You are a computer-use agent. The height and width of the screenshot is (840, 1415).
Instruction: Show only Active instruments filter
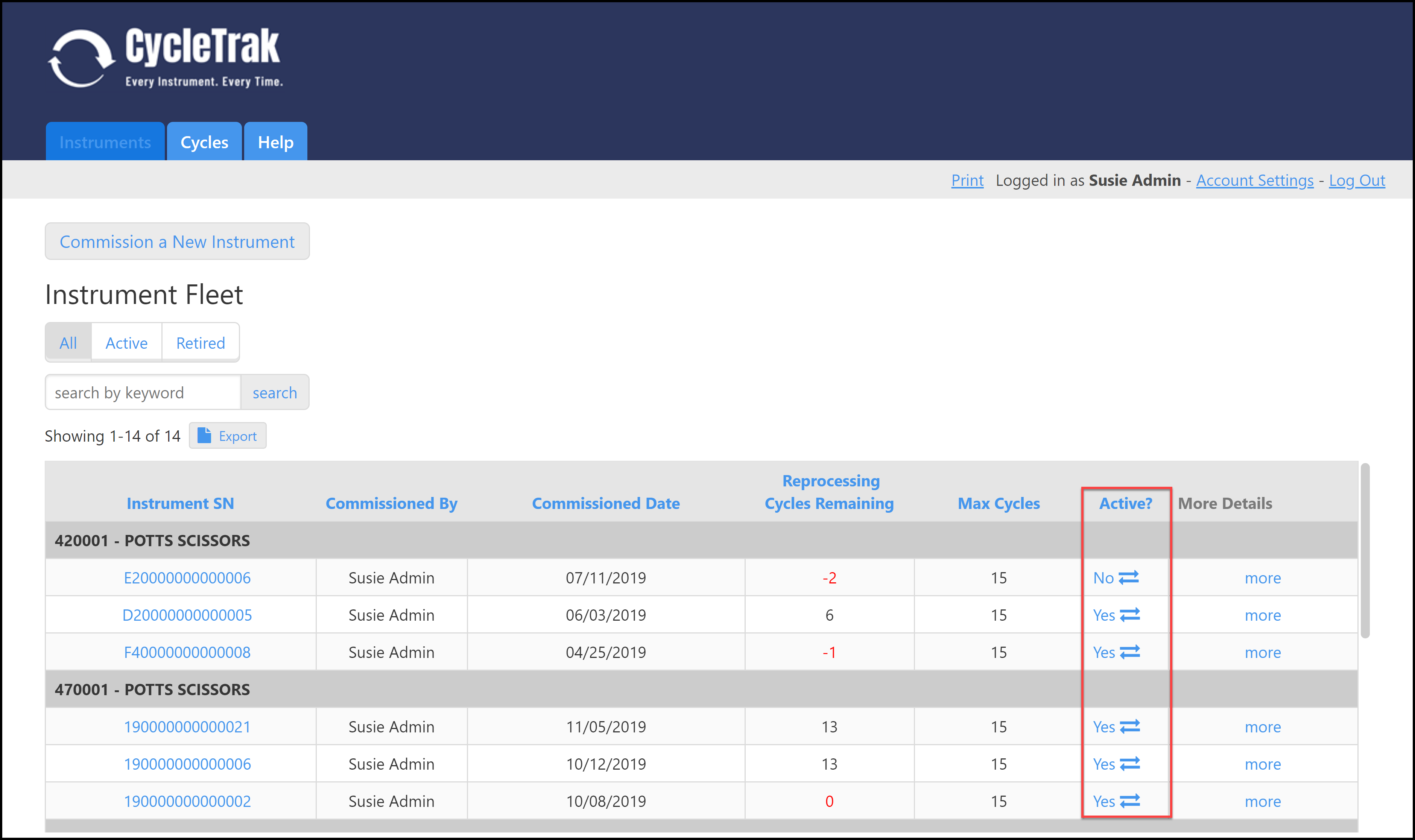[126, 343]
